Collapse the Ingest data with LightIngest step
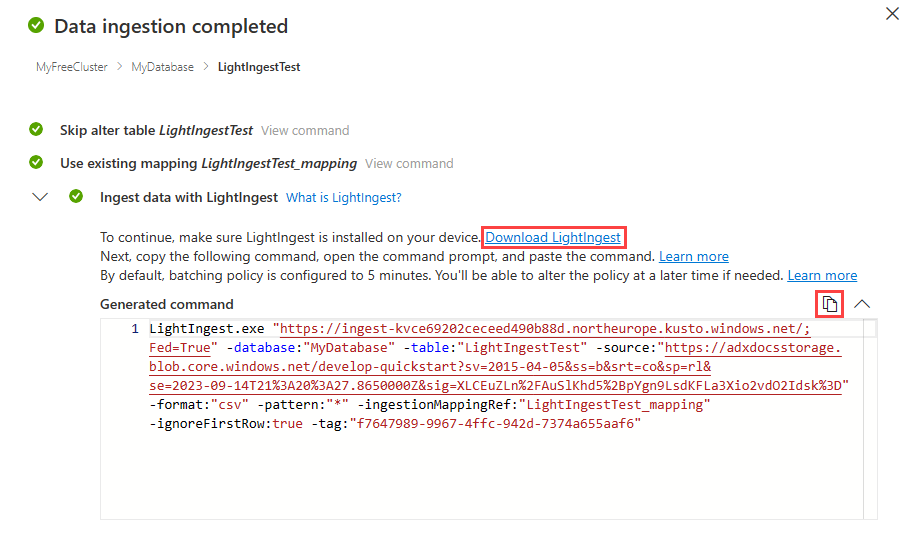Screen dimensions: 902x540 40,197
